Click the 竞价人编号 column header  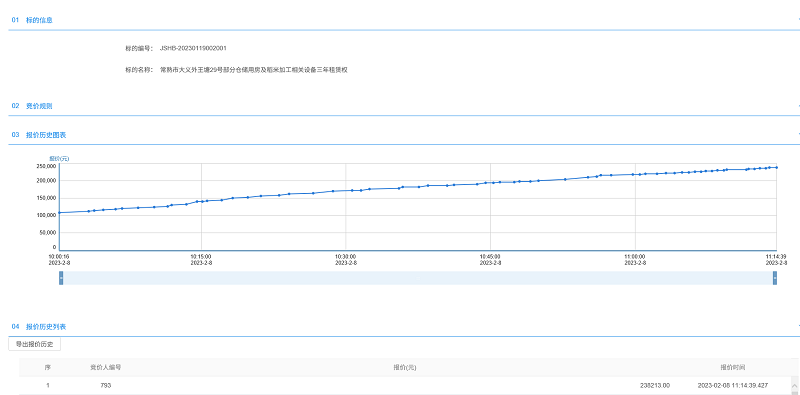(106, 367)
